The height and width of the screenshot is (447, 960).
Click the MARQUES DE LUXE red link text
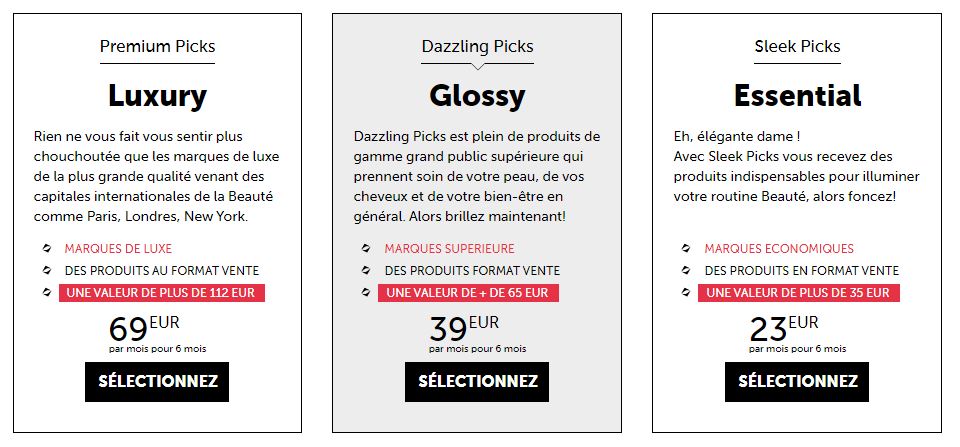(118, 249)
